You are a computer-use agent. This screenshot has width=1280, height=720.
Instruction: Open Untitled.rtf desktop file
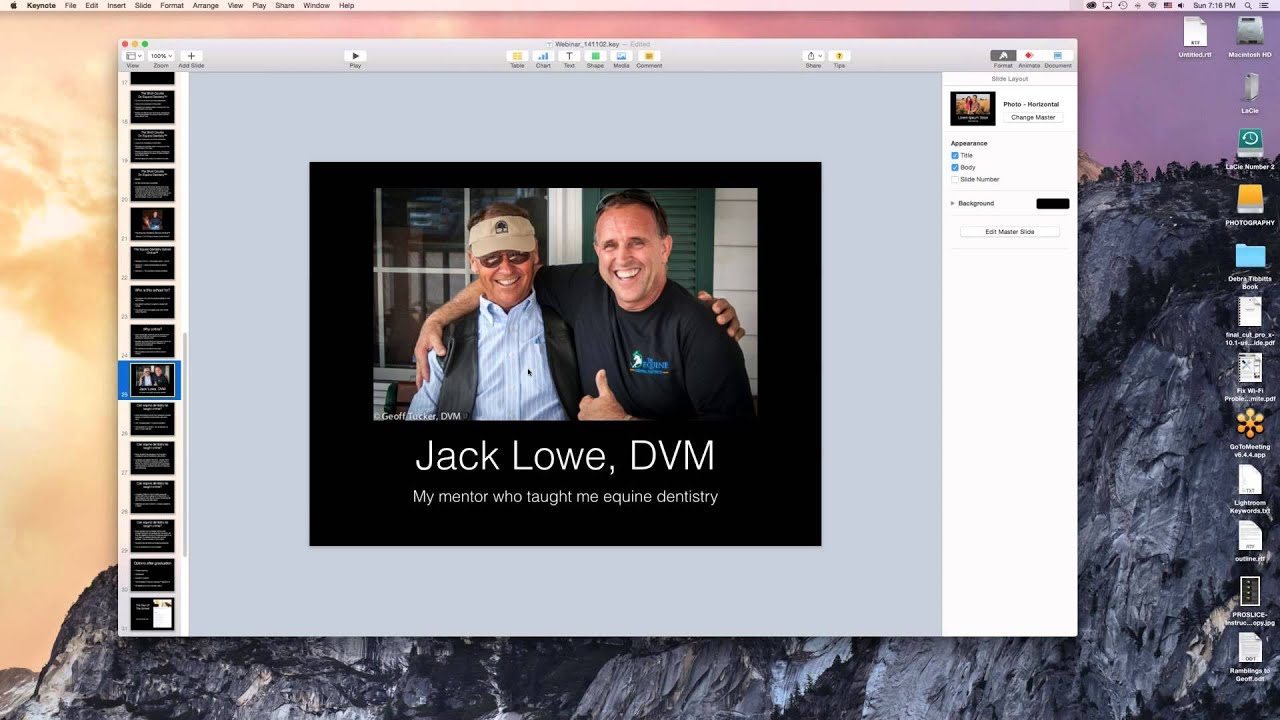point(1195,37)
